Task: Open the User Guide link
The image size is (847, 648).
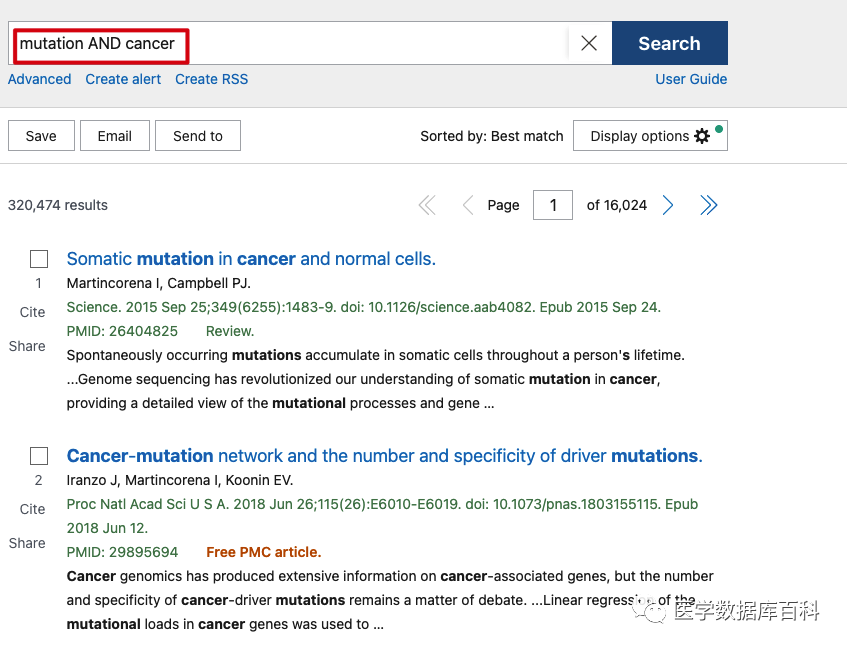Action: [x=691, y=79]
